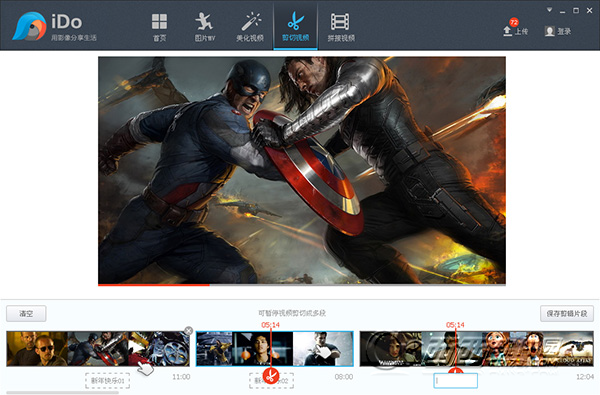Click the horizontal scrollbar under the clips
This screenshot has width=600, height=395.
tap(63, 393)
